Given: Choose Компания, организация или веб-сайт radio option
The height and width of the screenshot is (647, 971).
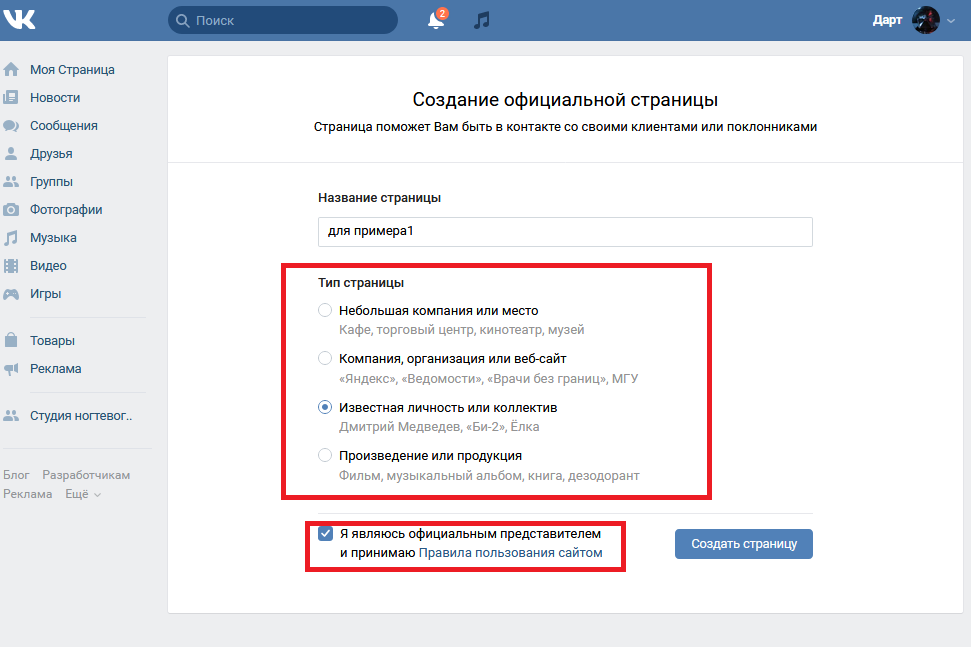Looking at the screenshot, I should 325,358.
